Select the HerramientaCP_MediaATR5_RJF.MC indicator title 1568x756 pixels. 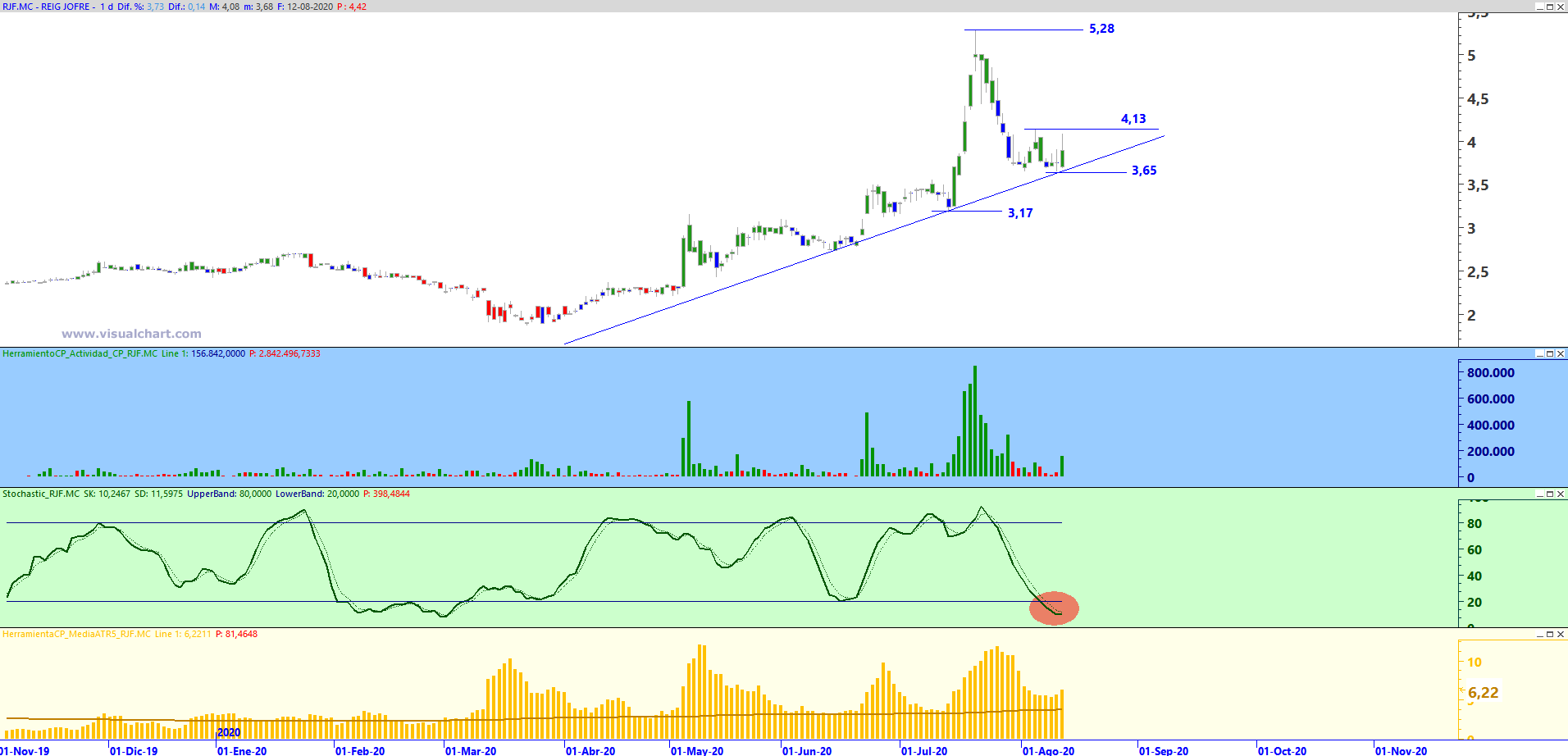pos(76,634)
